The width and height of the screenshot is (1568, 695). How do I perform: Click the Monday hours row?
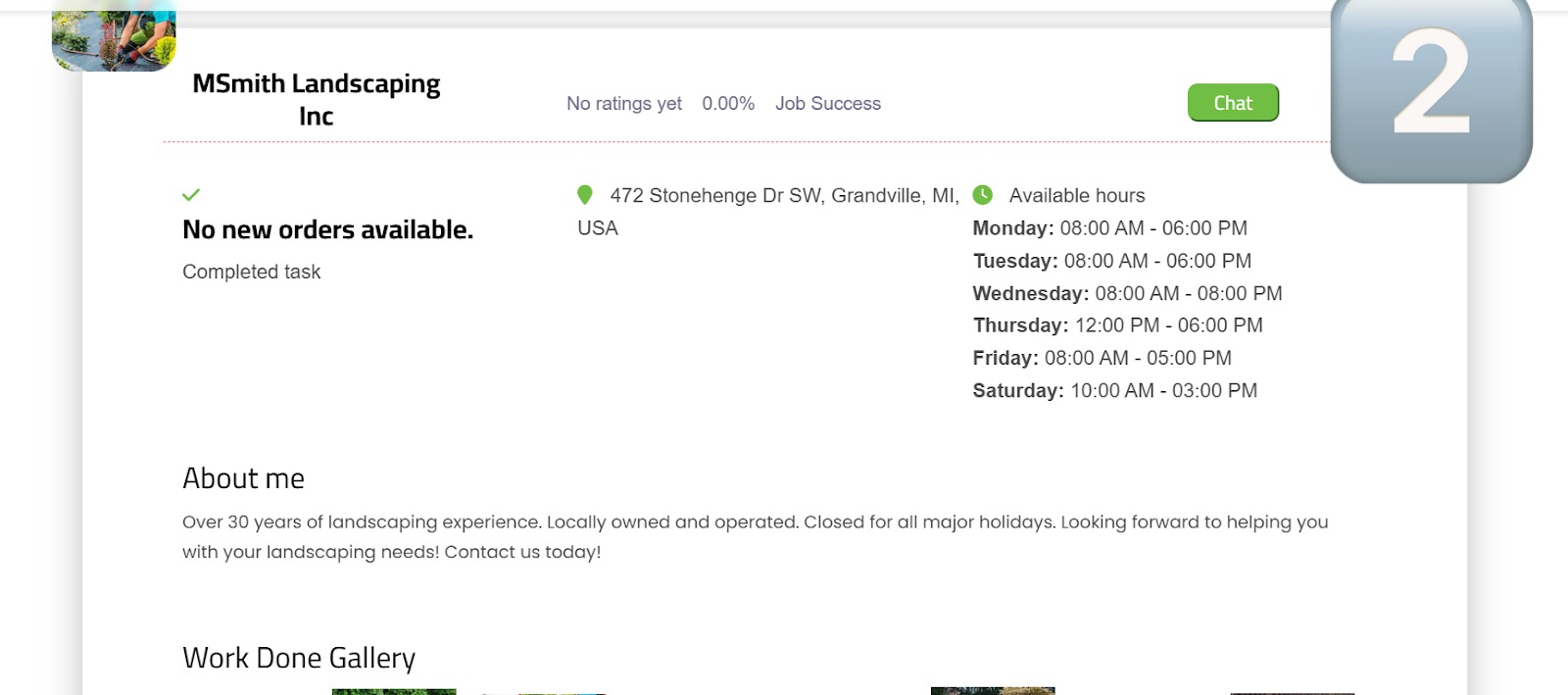coord(1109,228)
